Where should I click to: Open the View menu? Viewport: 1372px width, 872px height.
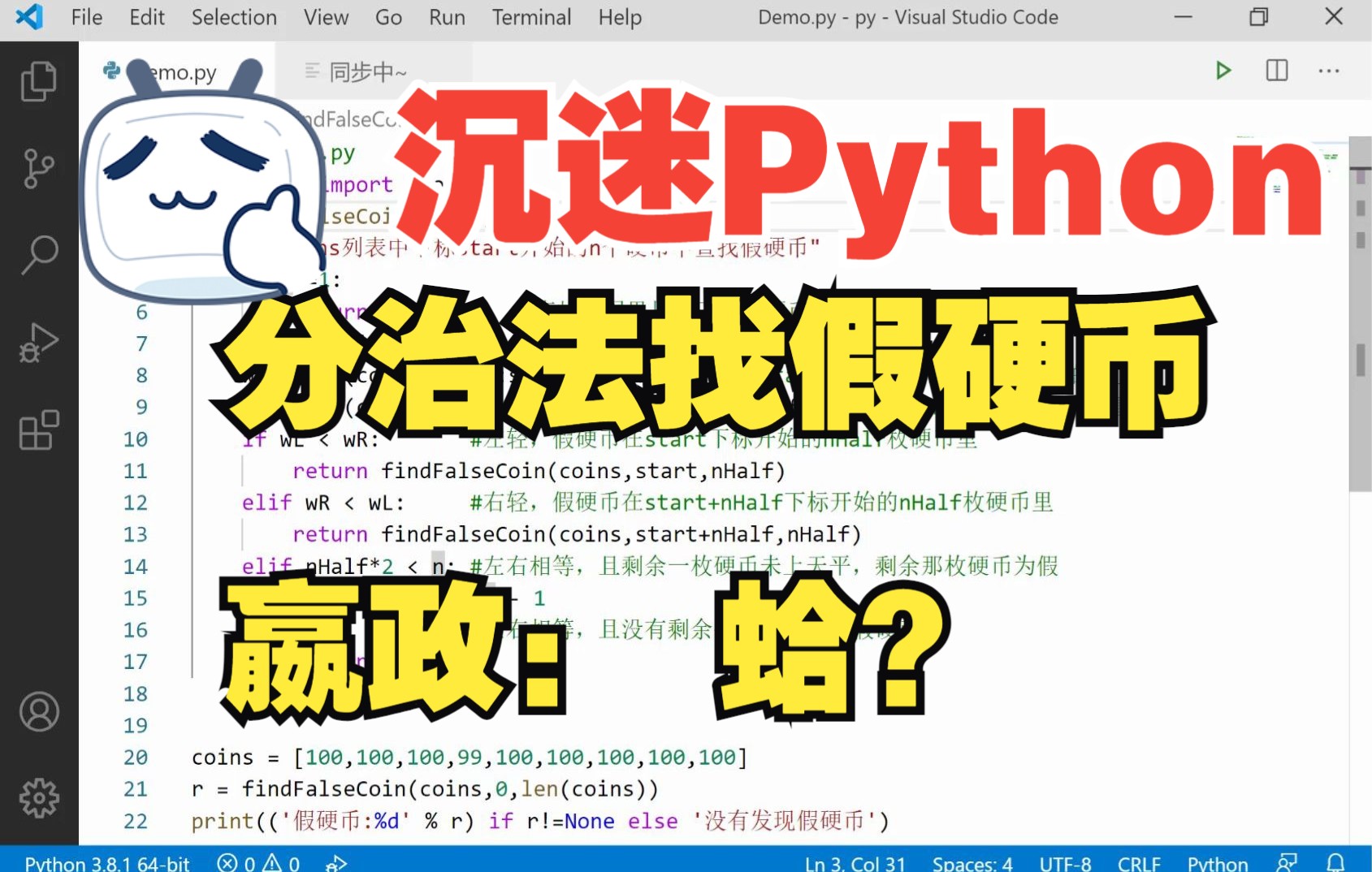click(x=326, y=17)
